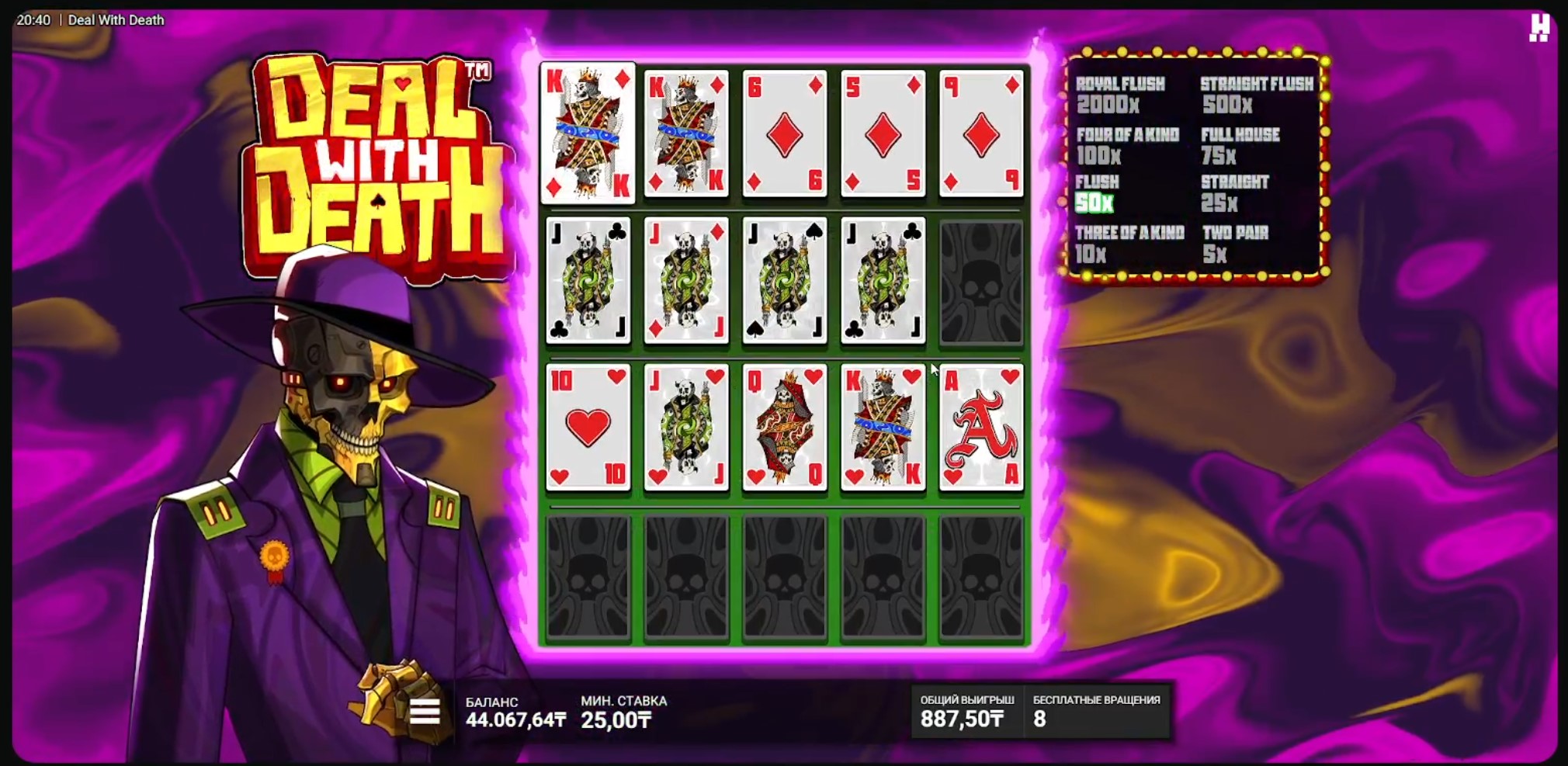The height and width of the screenshot is (766, 1568).
Task: Click the first face-down card in bottom row
Action: pyautogui.click(x=588, y=577)
